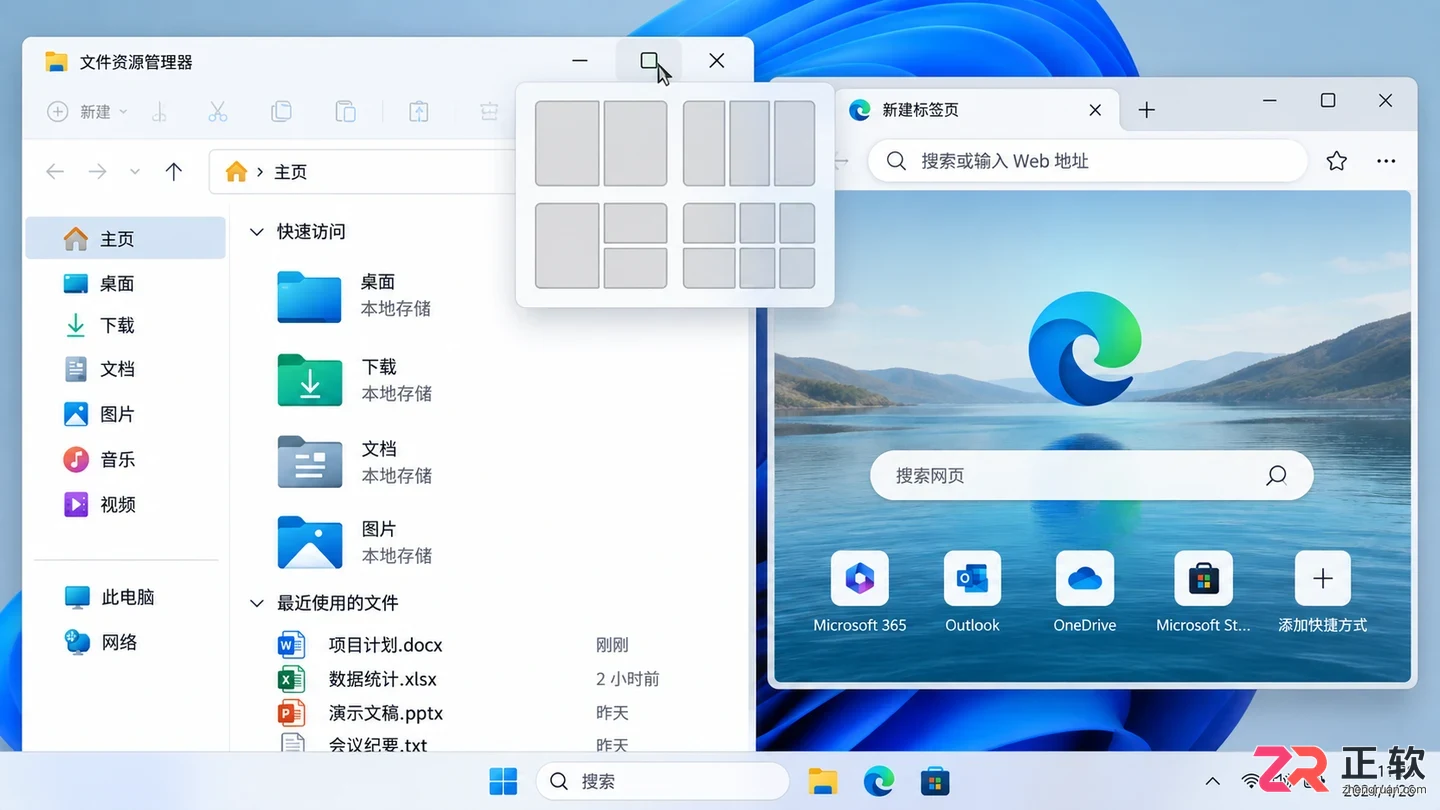Click the Paste icon in File Explorer toolbar
1440x810 pixels.
[x=345, y=112]
